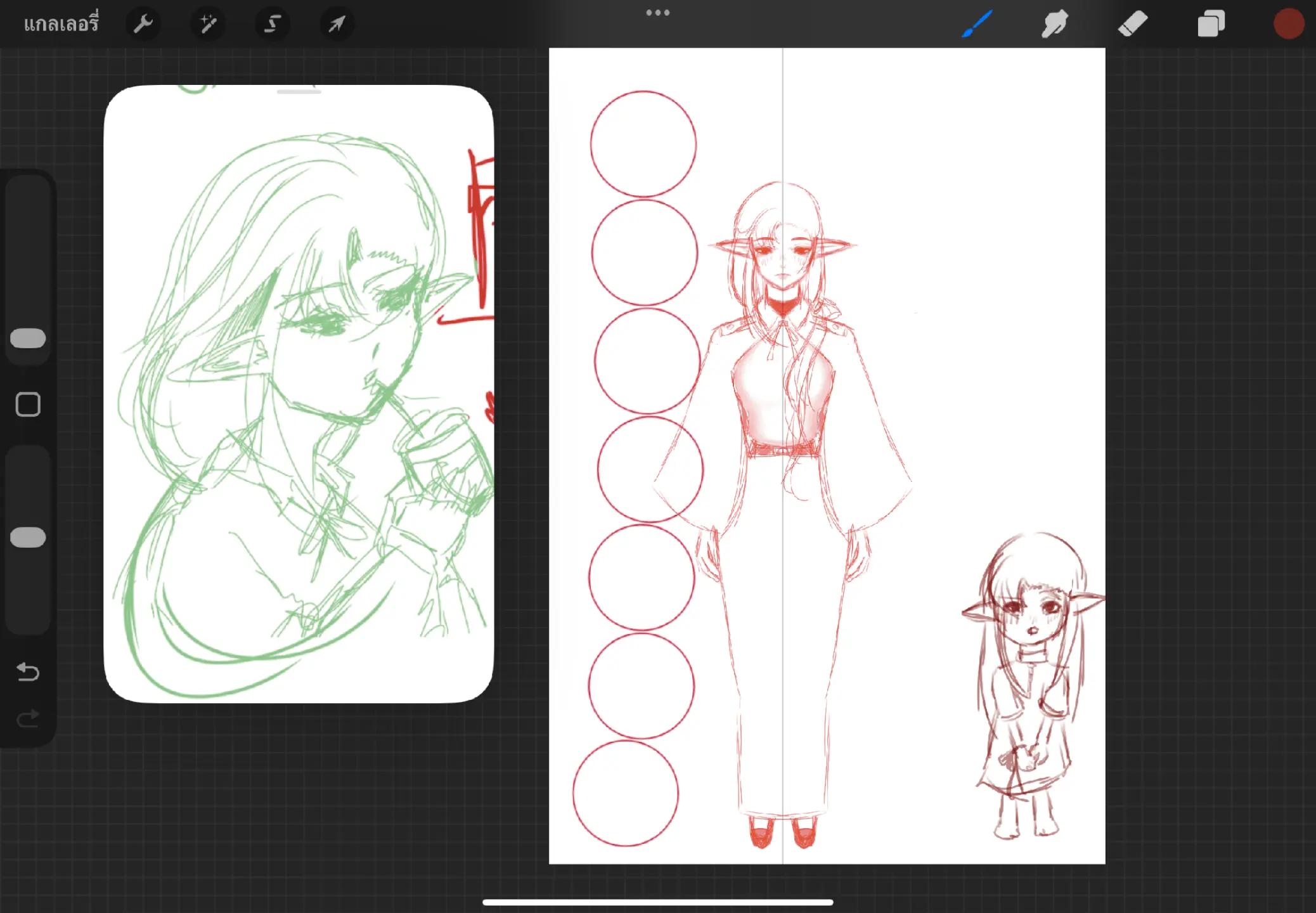The height and width of the screenshot is (913, 1316).
Task: Select the Brush tool
Action: coord(977,24)
